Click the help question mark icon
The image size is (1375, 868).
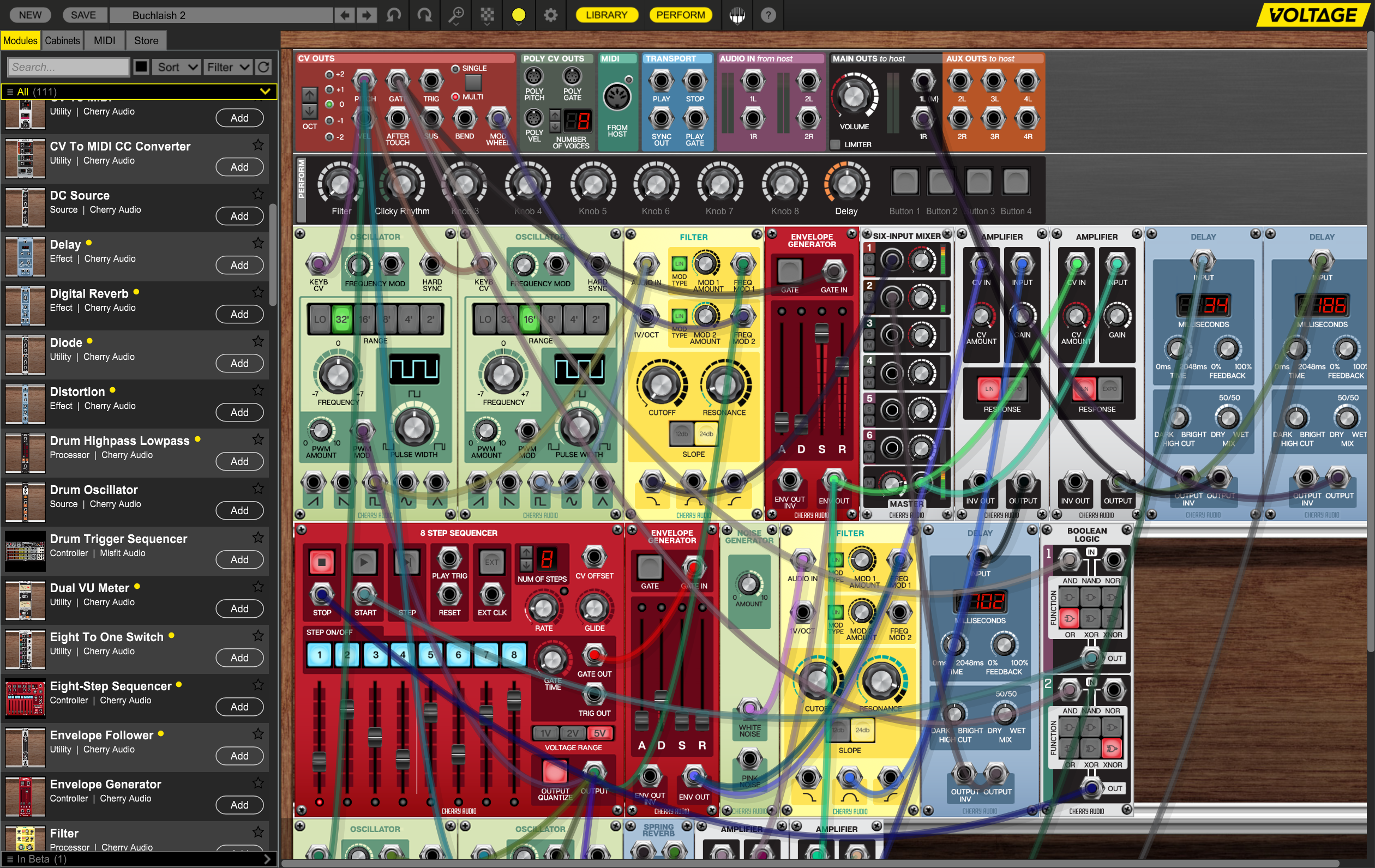point(768,15)
